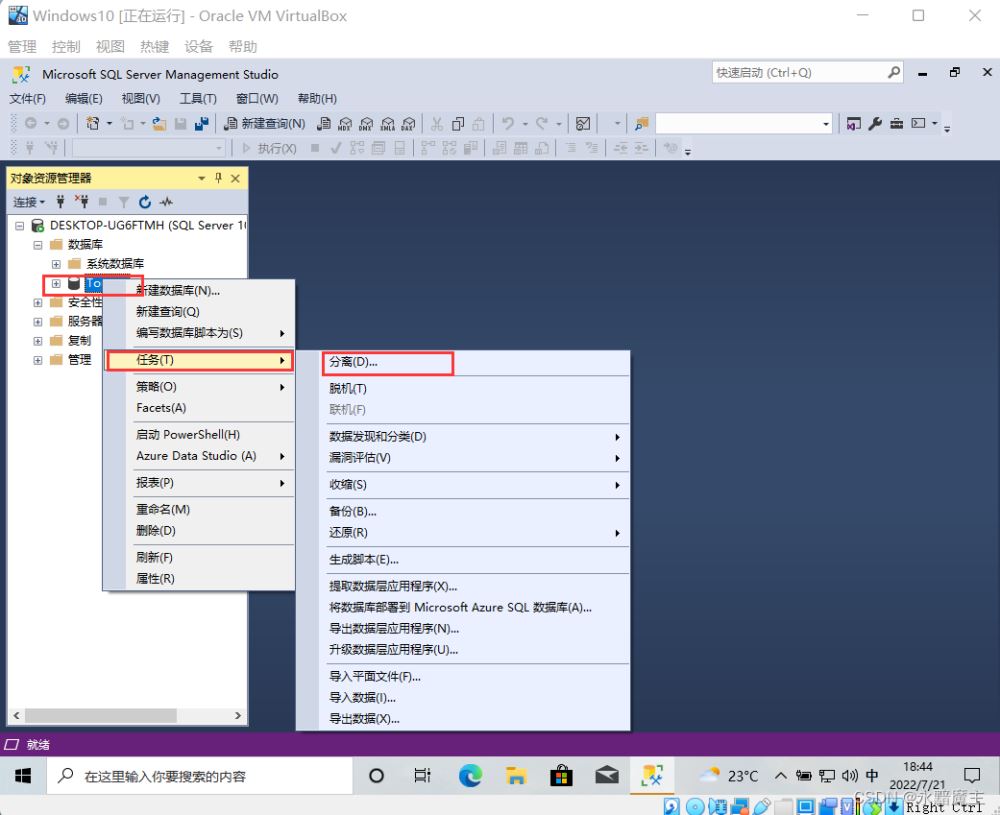Click the Windows taskbar search box
Viewport: 1000px width, 815px height.
tap(200, 776)
